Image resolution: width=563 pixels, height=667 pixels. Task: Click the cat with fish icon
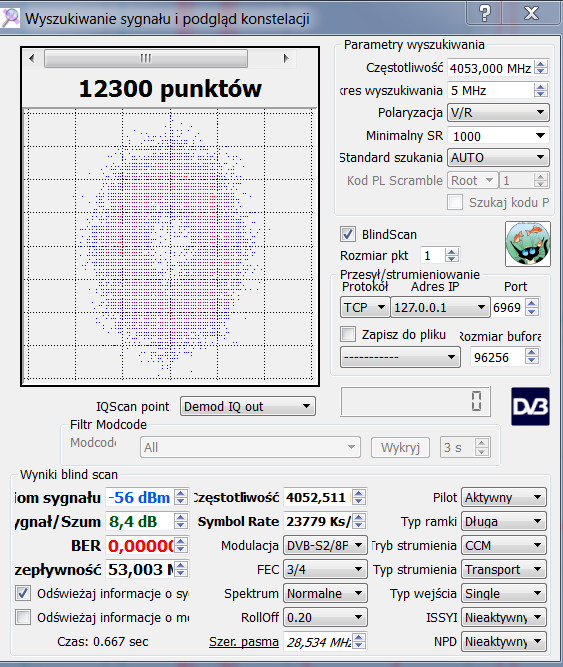tap(528, 244)
